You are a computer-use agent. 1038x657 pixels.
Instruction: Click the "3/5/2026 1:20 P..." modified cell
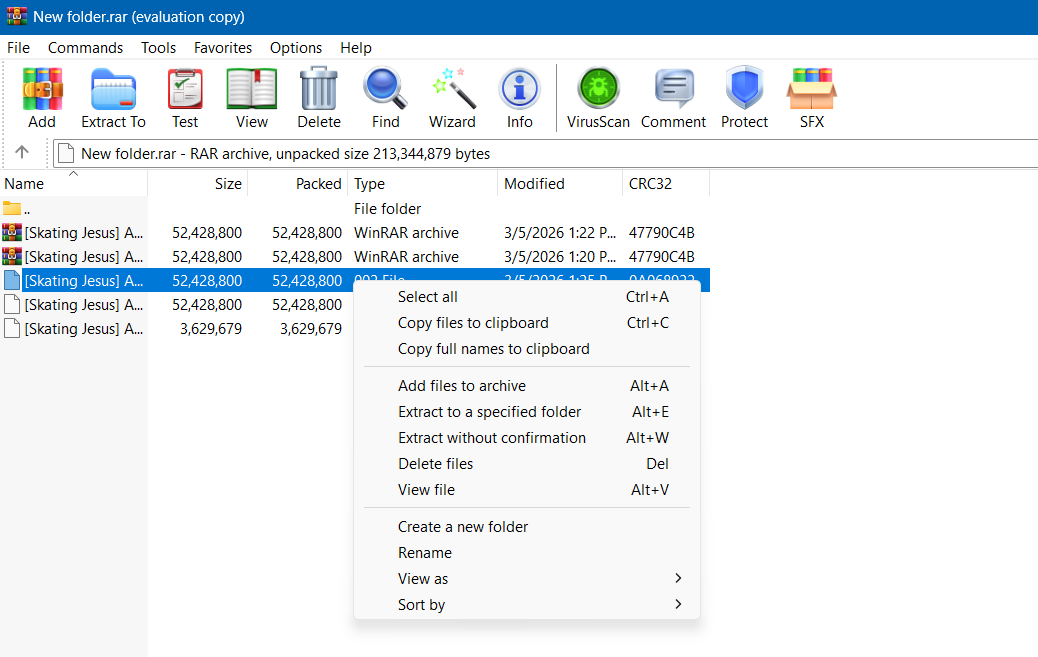[x=559, y=256]
